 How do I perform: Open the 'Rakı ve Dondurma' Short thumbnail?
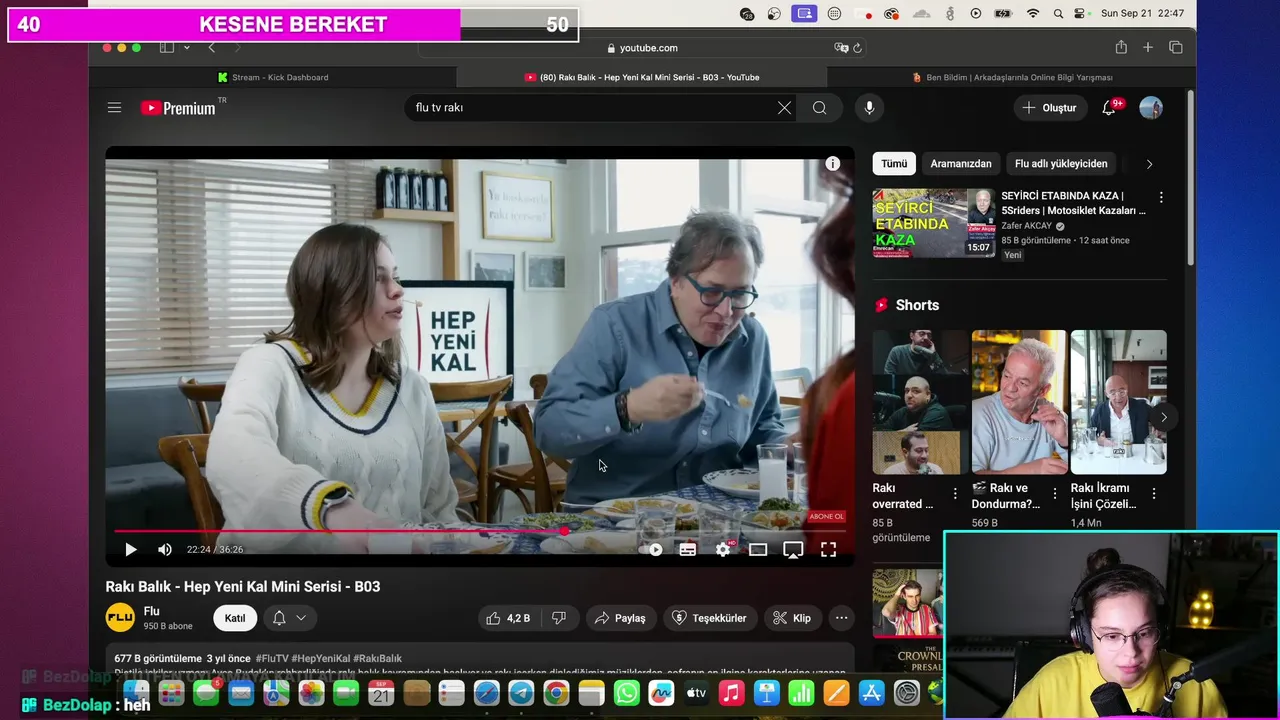[1019, 402]
